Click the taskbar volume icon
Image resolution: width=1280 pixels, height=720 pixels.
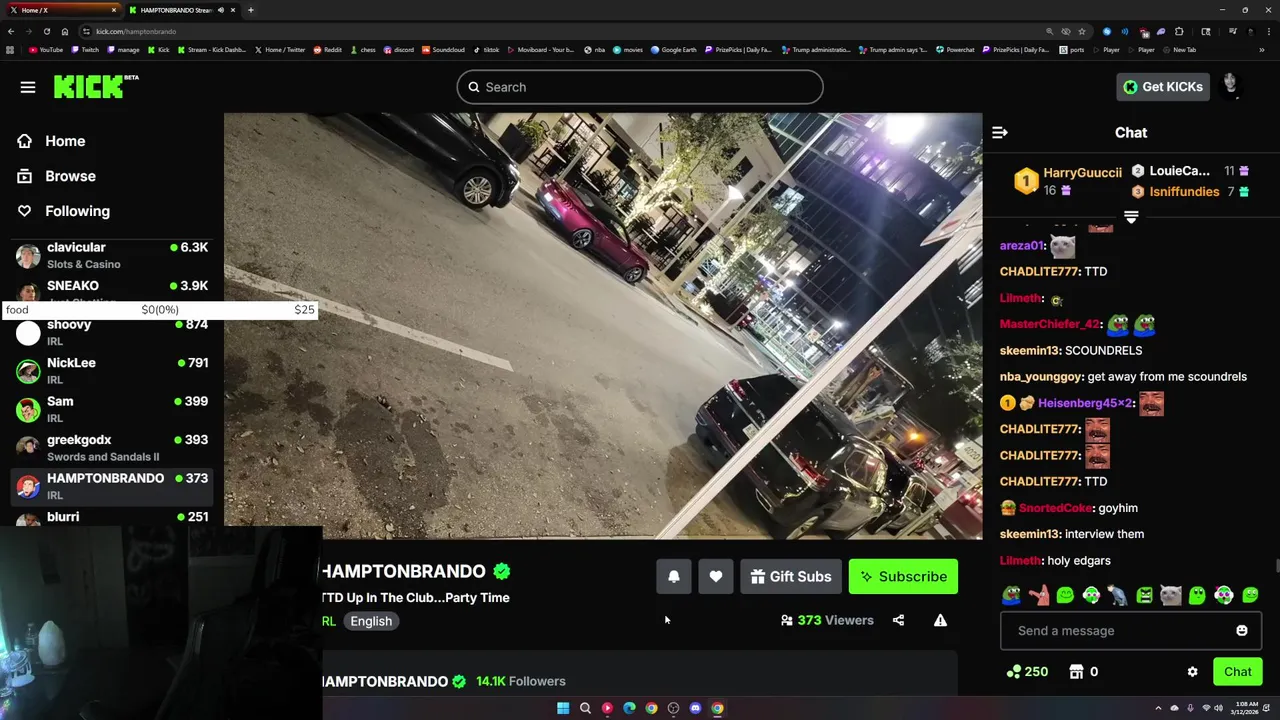coord(1218,708)
